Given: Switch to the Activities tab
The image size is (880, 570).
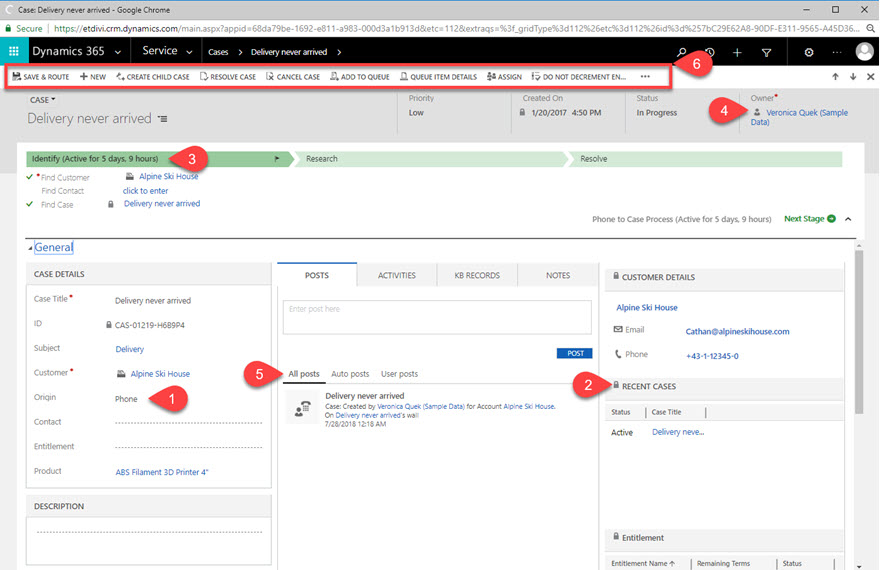Looking at the screenshot, I should pos(397,275).
